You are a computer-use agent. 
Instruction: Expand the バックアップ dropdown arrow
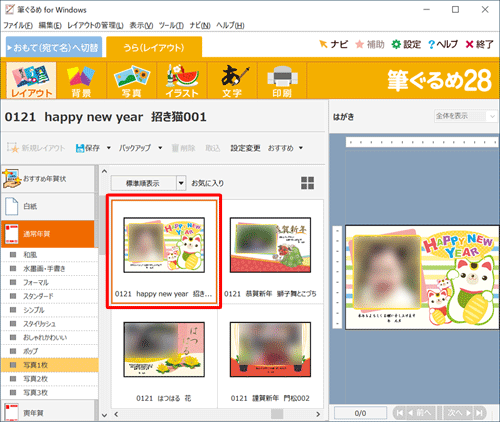point(160,148)
